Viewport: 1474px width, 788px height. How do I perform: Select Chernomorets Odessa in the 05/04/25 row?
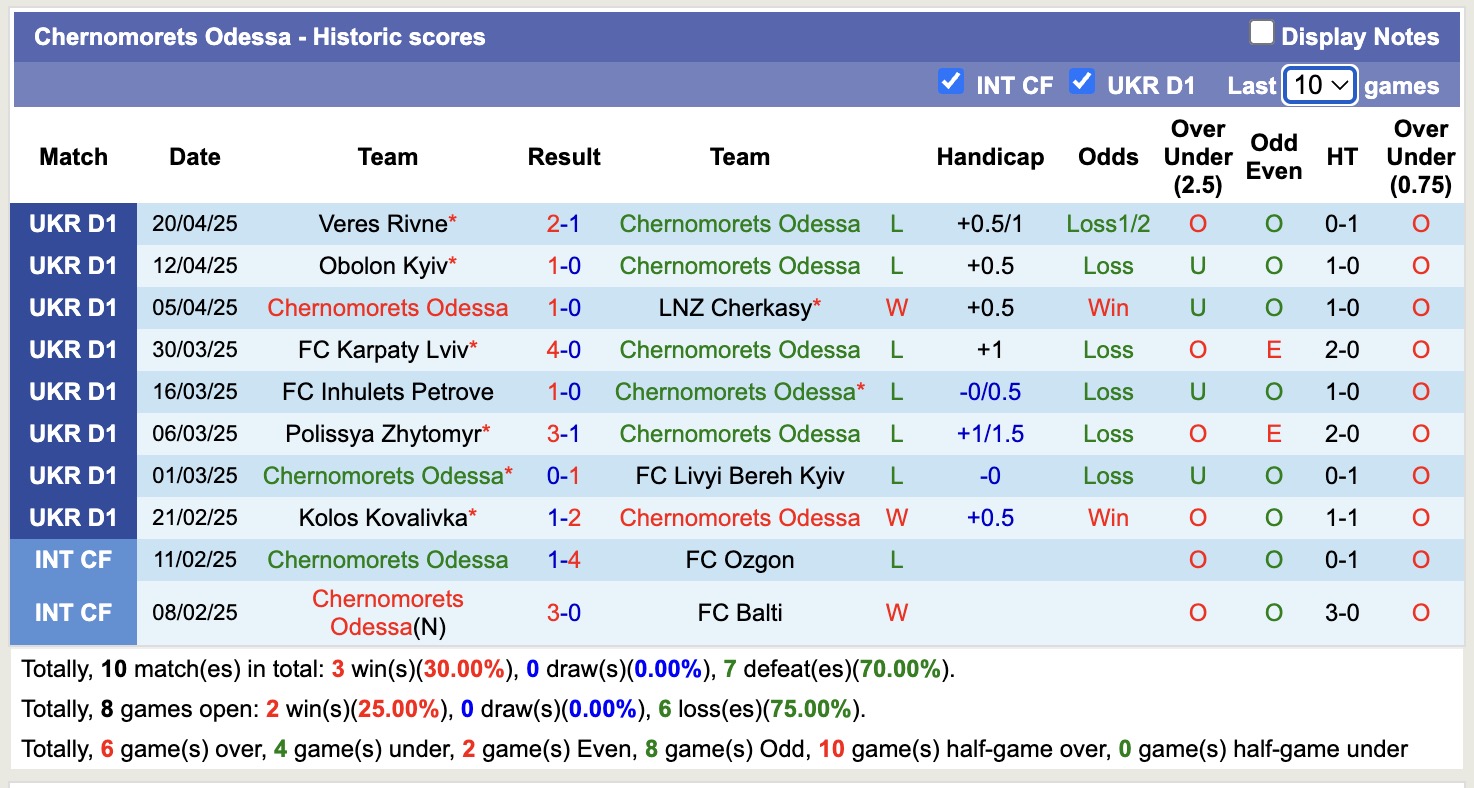tap(388, 307)
